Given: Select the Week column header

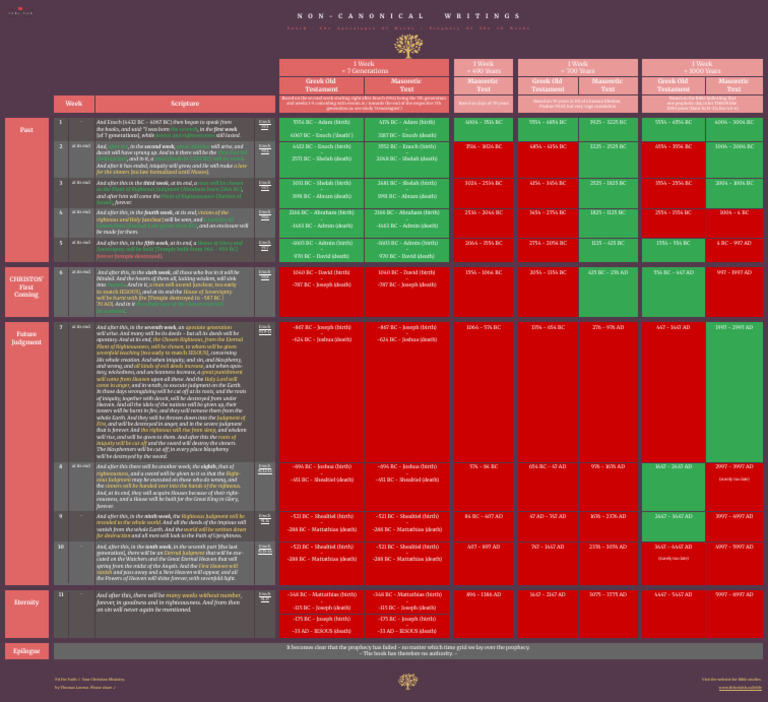Looking at the screenshot, I should coord(73,104).
